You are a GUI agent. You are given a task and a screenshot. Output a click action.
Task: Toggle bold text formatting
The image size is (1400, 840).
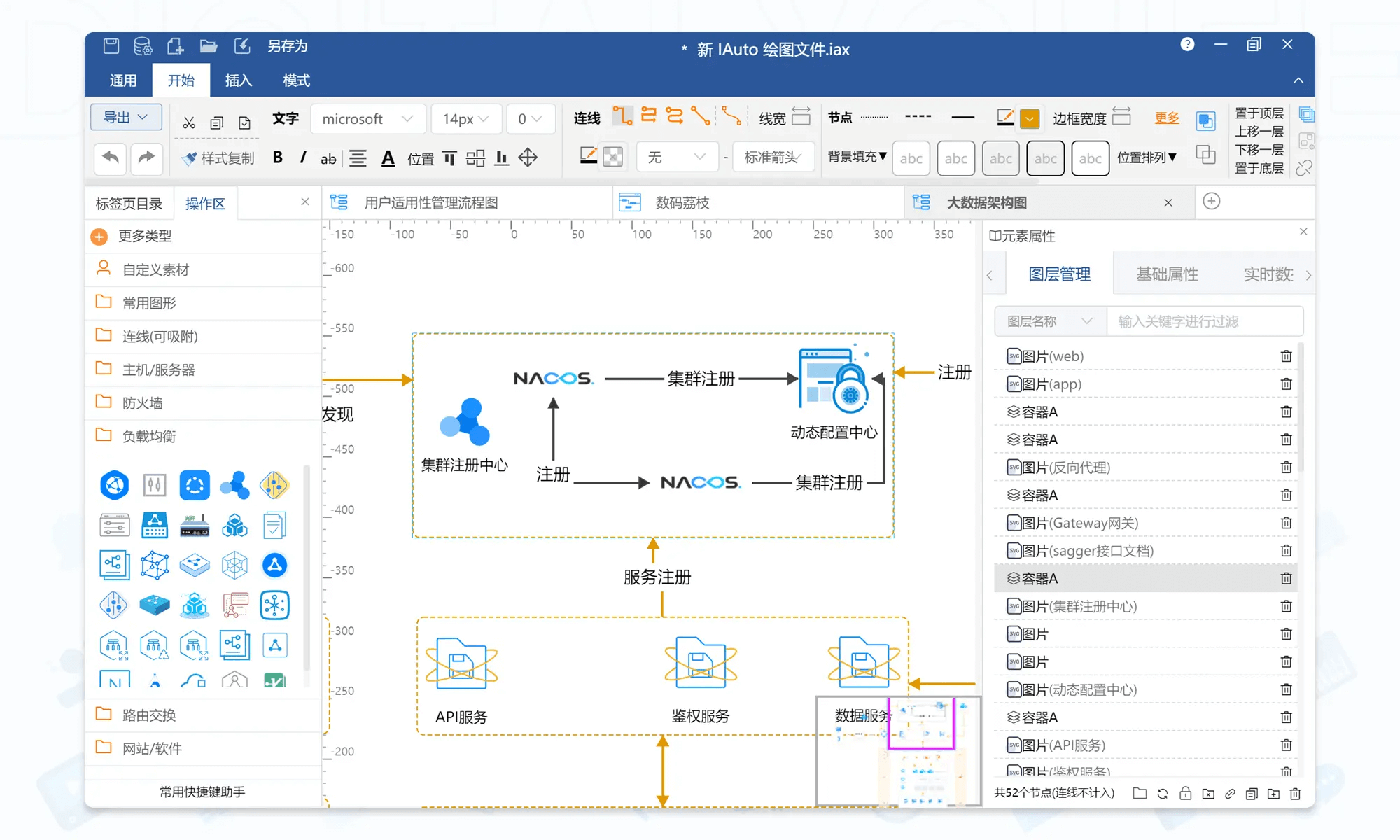[x=278, y=157]
